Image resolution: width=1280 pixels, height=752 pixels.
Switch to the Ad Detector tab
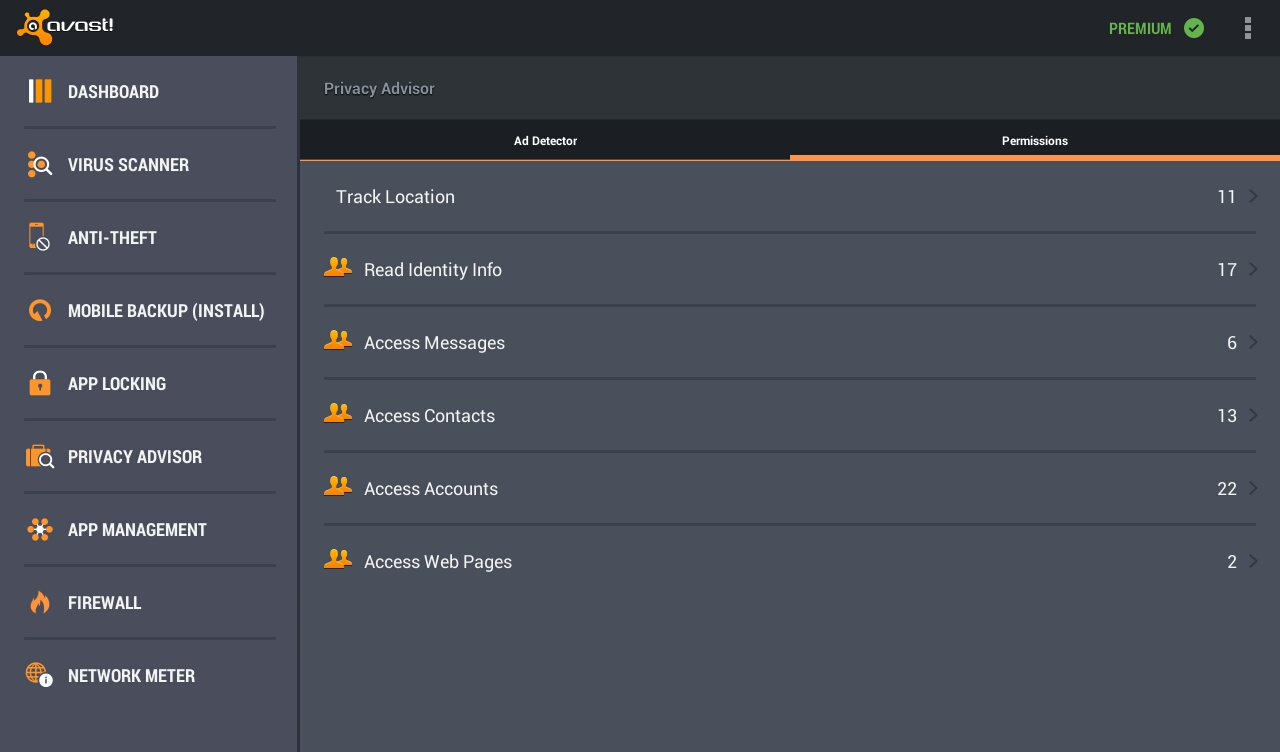pyautogui.click(x=545, y=141)
